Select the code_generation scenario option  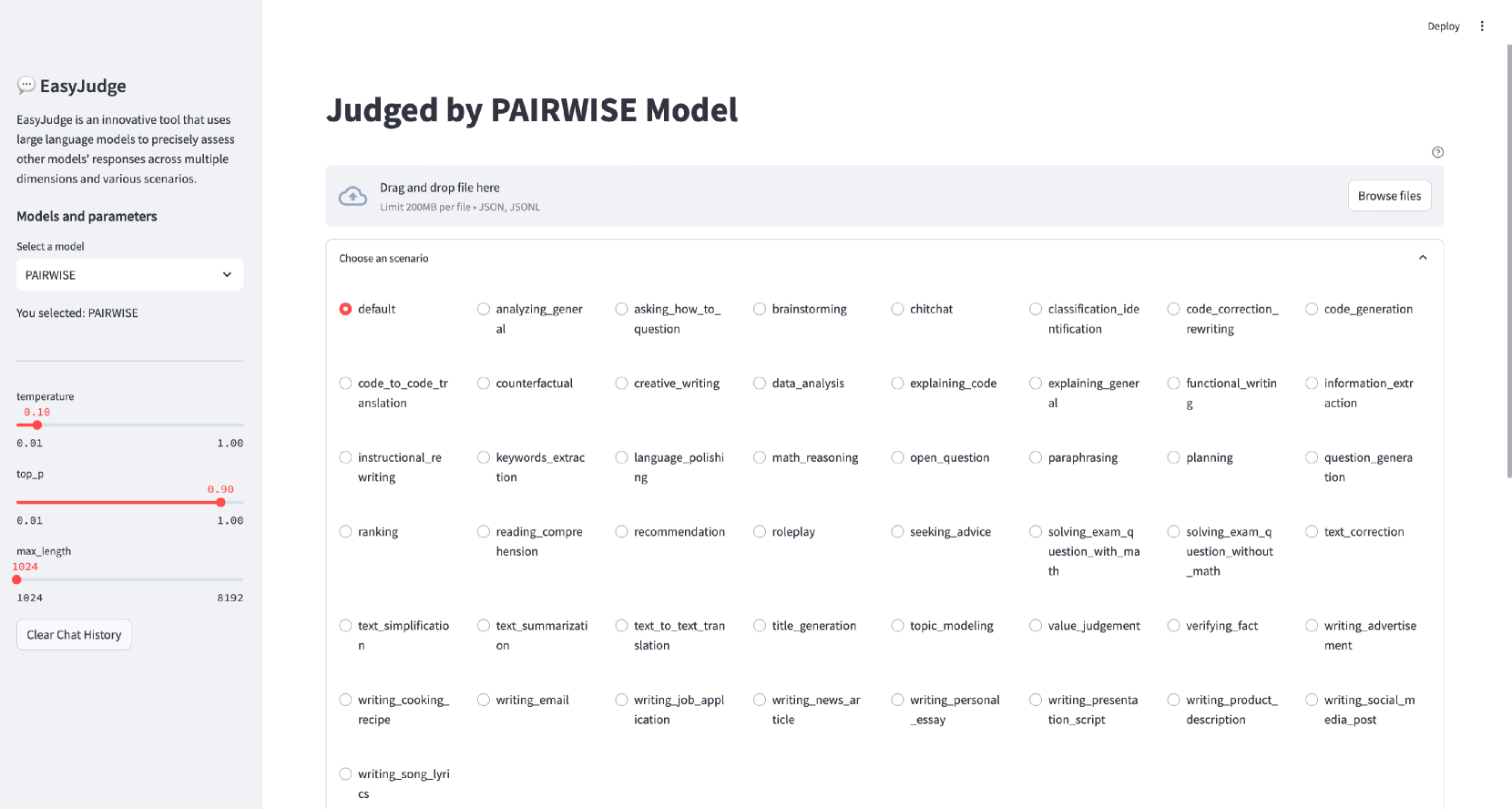[x=1312, y=309]
